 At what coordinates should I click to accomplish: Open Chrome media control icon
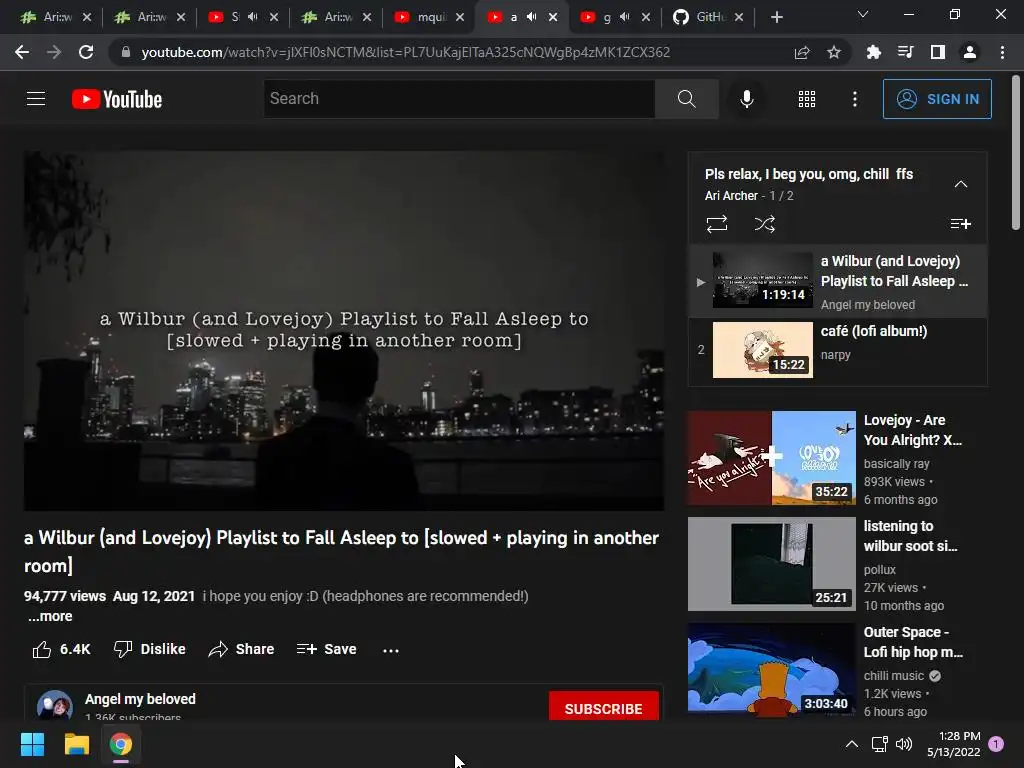coord(905,52)
